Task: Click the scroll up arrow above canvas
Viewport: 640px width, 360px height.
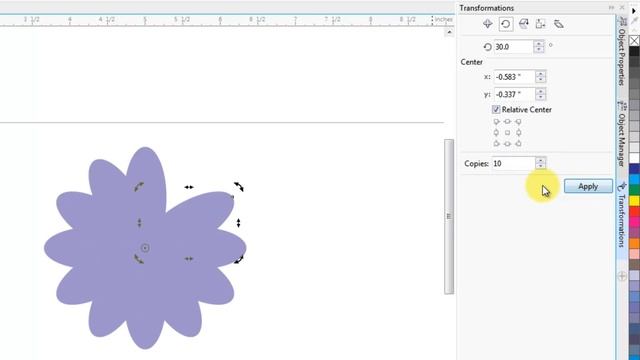Action: click(449, 32)
